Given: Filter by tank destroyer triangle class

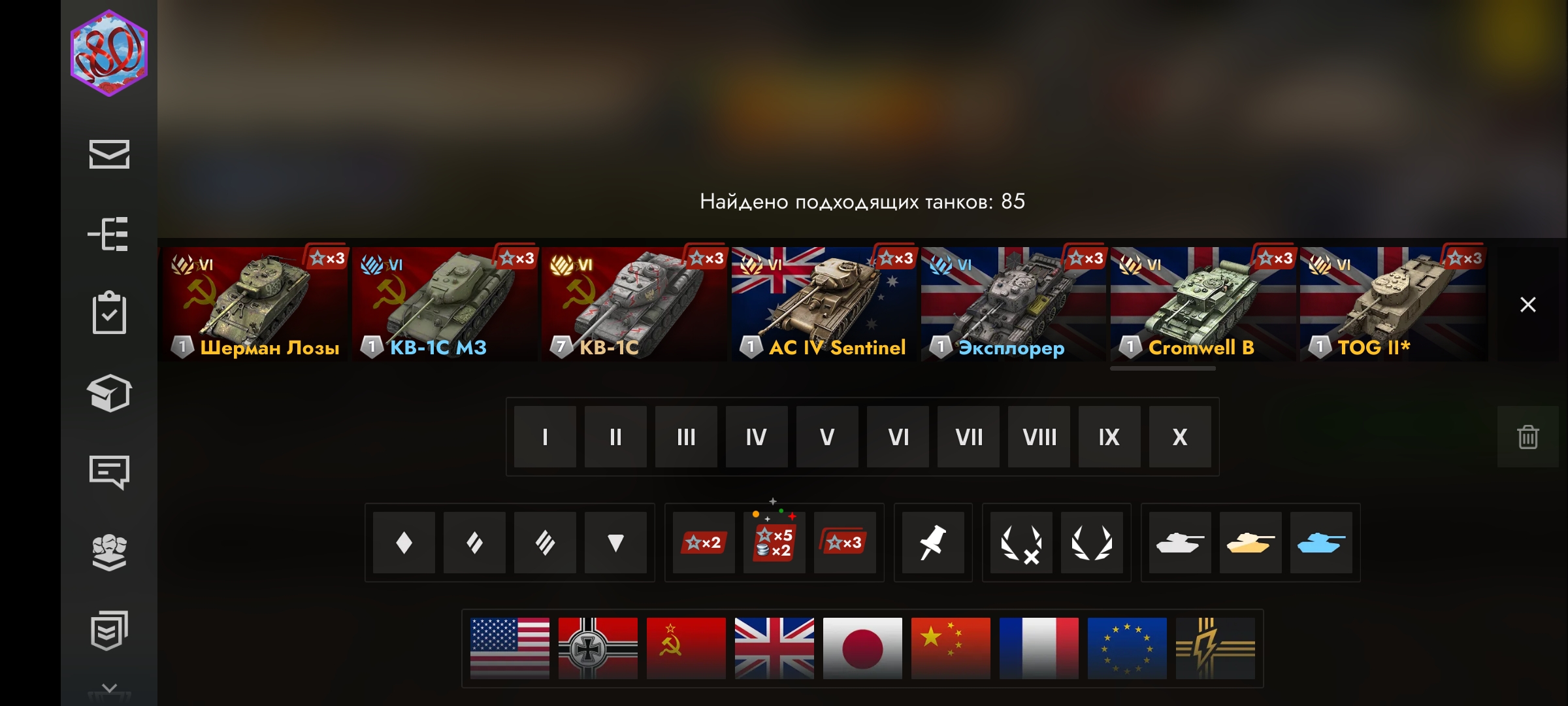Looking at the screenshot, I should (615, 543).
